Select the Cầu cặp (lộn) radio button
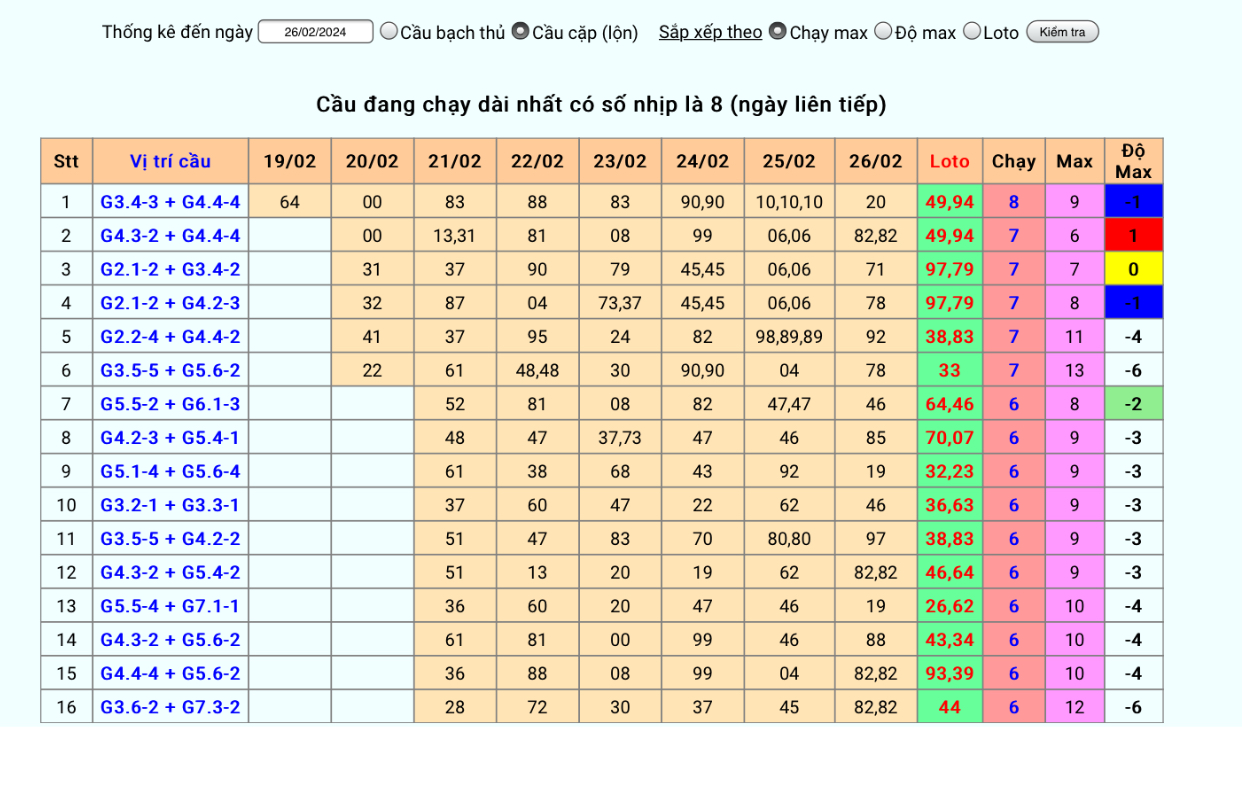Screen dimensions: 1242x800 click(520, 31)
